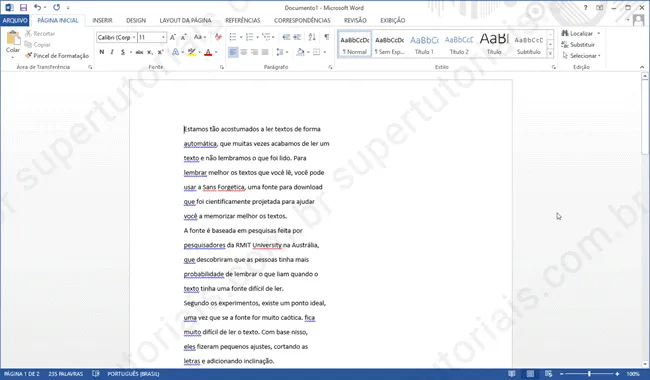Click the vertical scrollbar thumb
Image resolution: width=650 pixels, height=380 pixels.
coord(645,117)
